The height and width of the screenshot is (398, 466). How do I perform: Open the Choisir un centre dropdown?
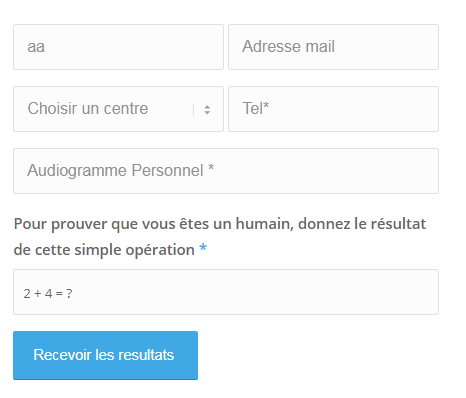click(x=118, y=109)
